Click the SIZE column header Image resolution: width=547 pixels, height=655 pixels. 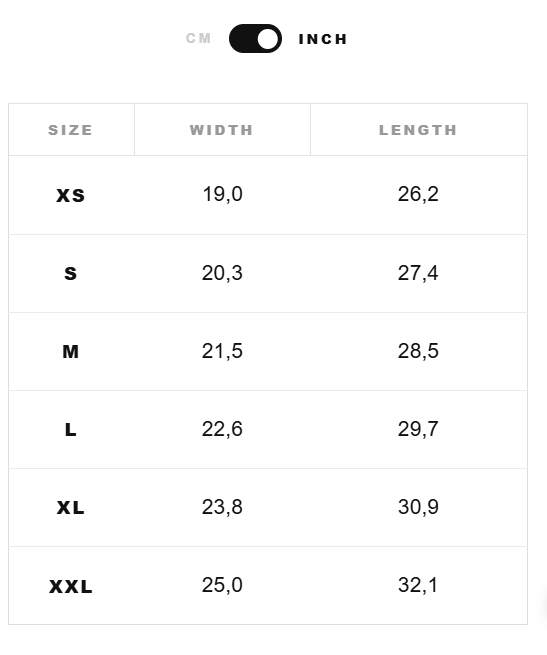(70, 130)
